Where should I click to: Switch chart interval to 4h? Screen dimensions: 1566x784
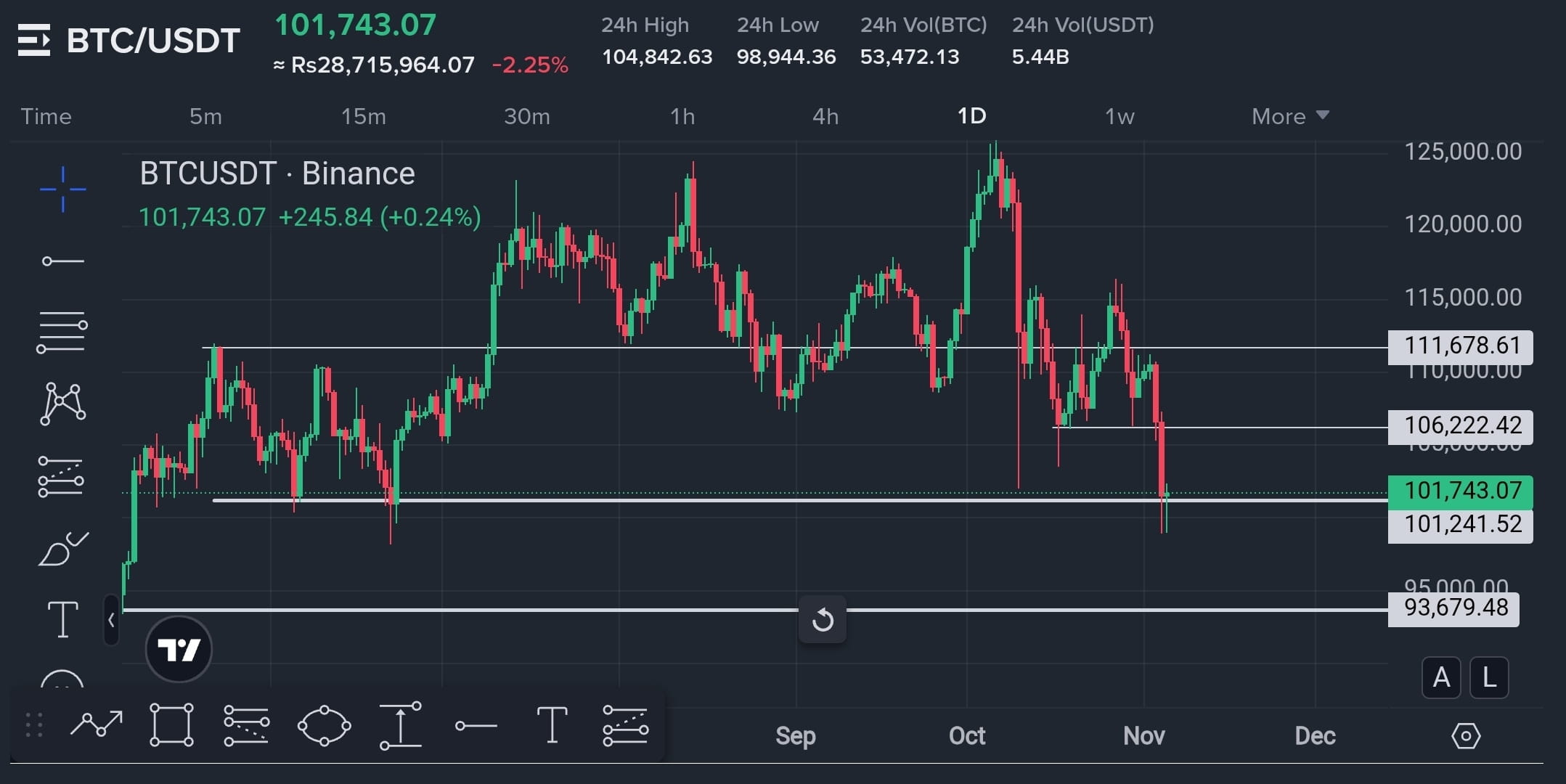point(825,116)
